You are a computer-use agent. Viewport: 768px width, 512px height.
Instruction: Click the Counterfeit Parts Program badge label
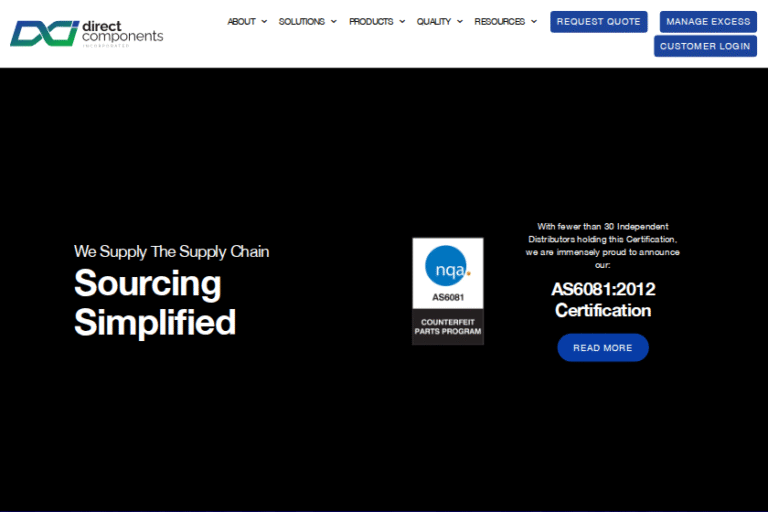[448, 326]
